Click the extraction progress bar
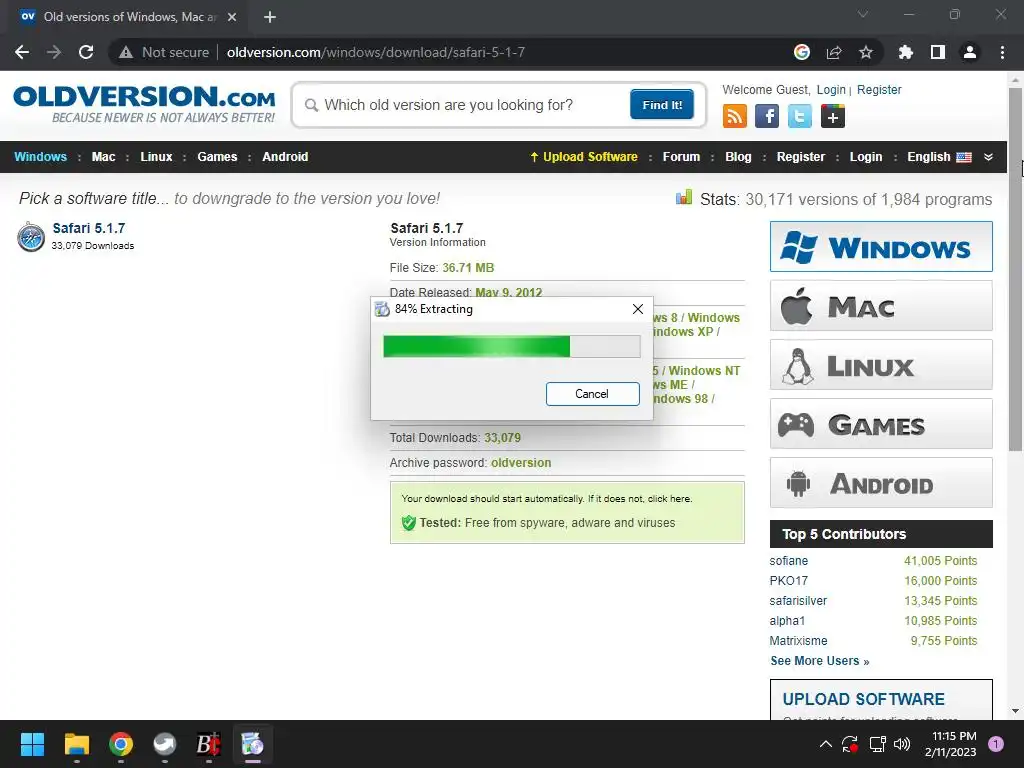Image resolution: width=1024 pixels, height=768 pixels. coord(512,346)
